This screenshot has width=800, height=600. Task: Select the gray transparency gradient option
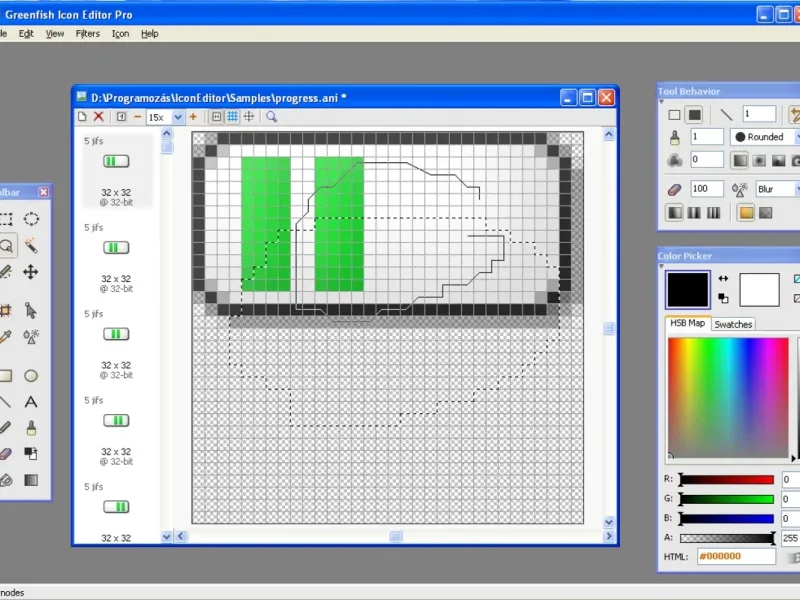coord(765,212)
